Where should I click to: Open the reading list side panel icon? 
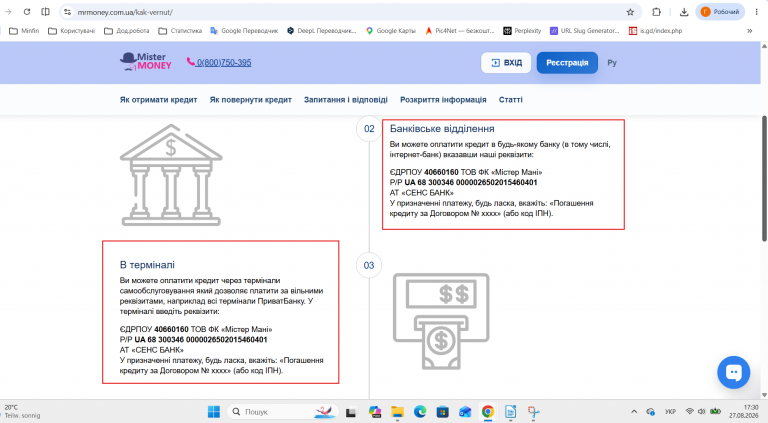click(46, 12)
